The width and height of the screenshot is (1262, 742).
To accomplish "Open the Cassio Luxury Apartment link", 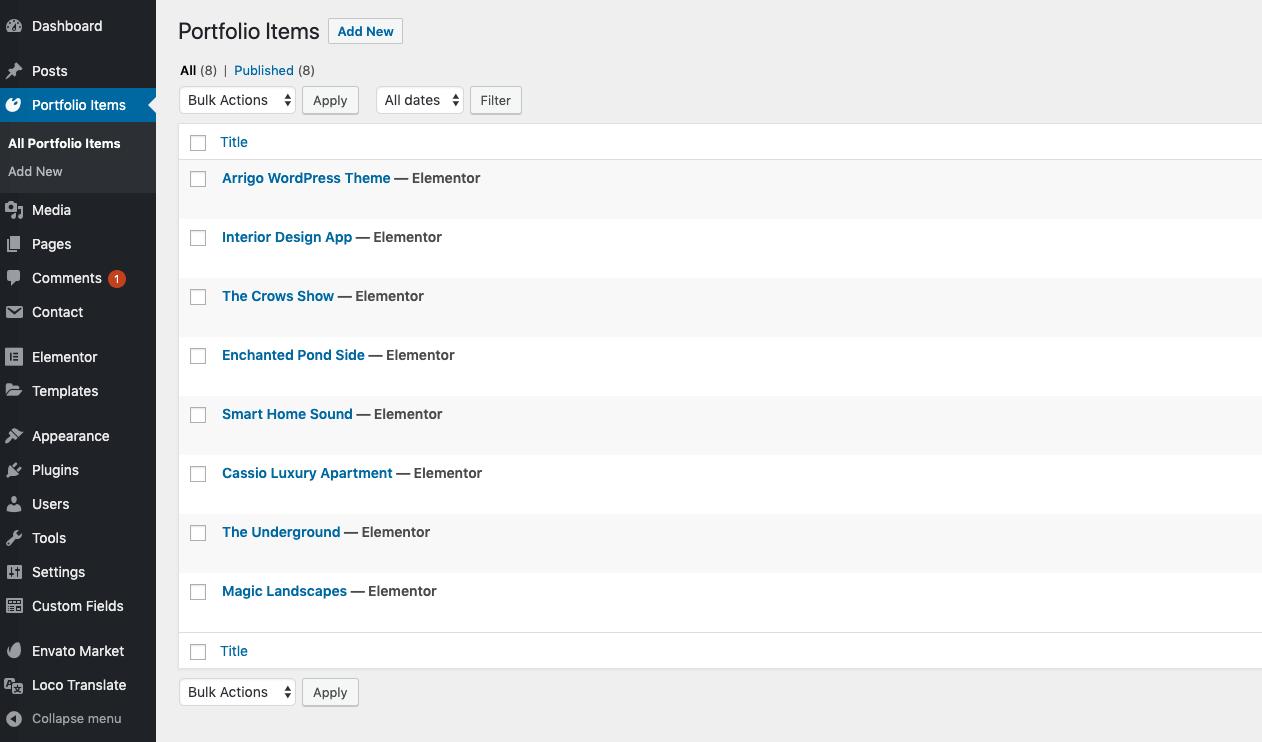I will [x=307, y=473].
